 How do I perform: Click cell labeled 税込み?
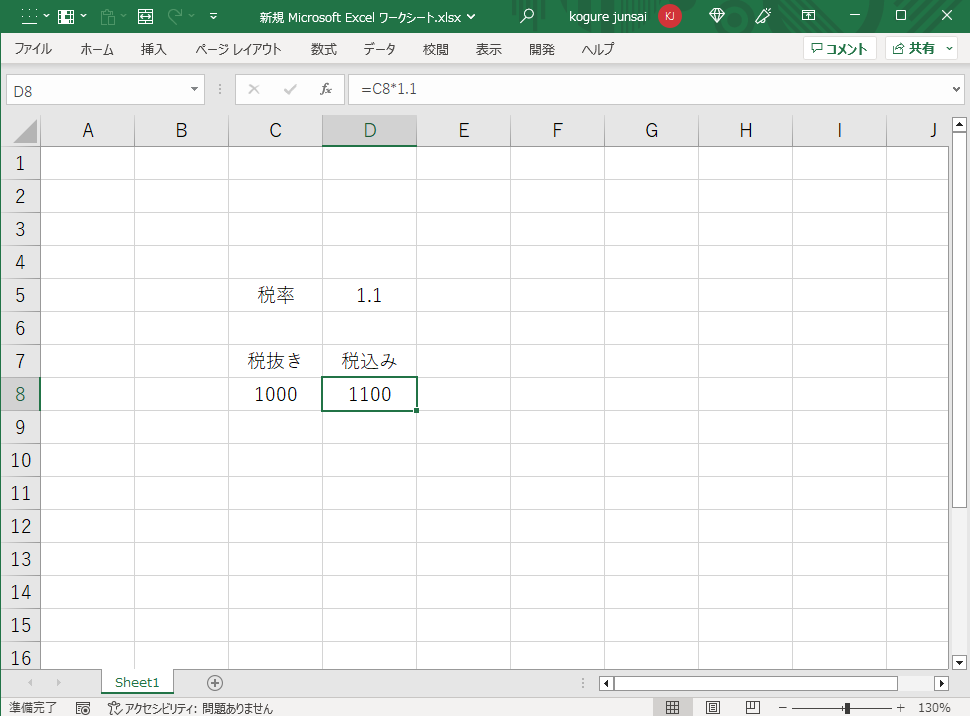pos(369,361)
